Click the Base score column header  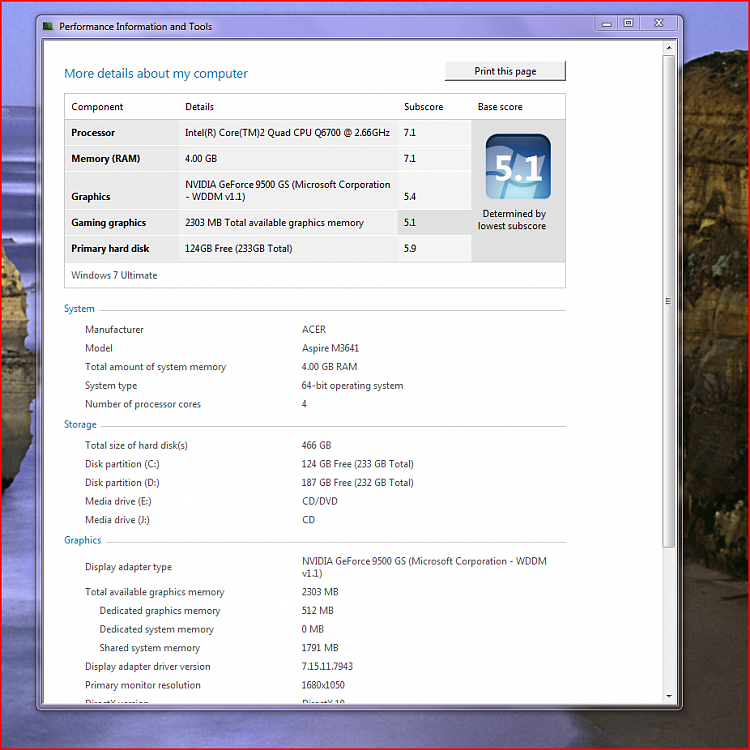click(x=500, y=107)
